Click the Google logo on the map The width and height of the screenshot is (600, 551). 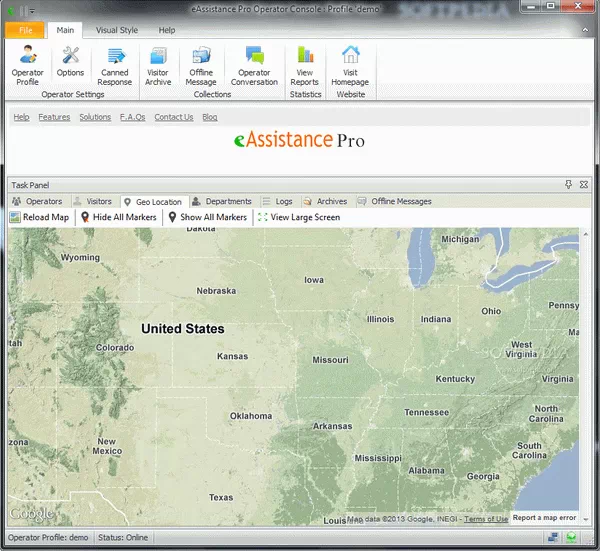[x=32, y=514]
